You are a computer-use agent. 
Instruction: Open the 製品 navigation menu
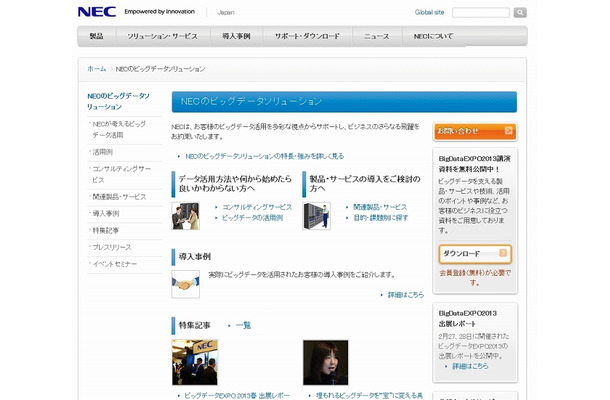(96, 37)
